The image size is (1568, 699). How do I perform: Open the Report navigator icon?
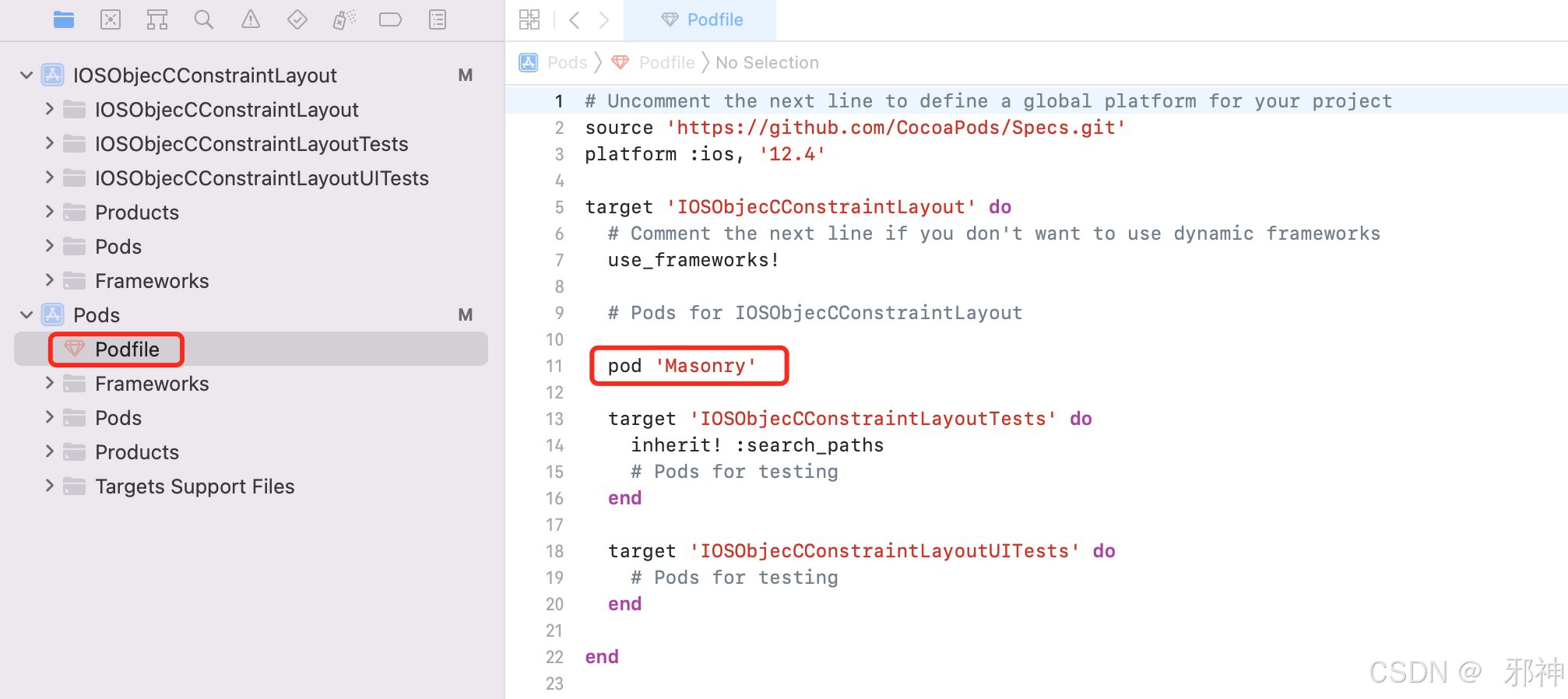click(438, 19)
